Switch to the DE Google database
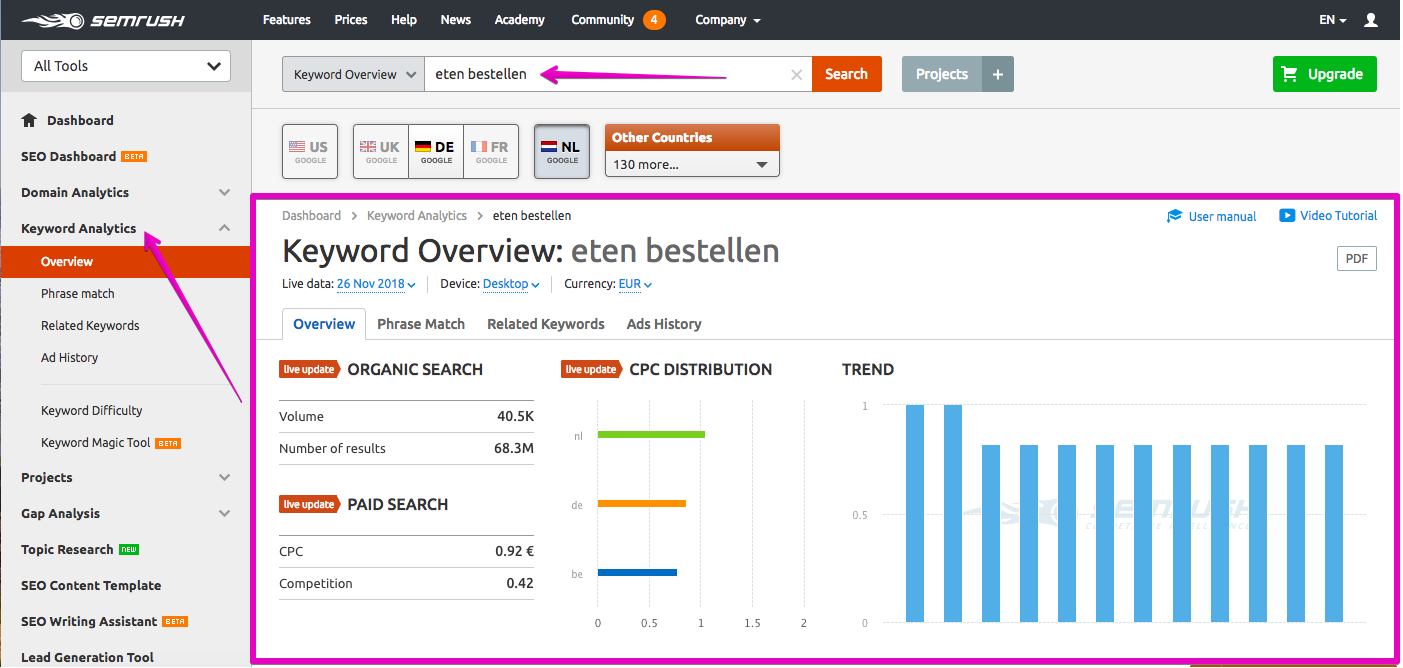The image size is (1403, 668). point(436,151)
